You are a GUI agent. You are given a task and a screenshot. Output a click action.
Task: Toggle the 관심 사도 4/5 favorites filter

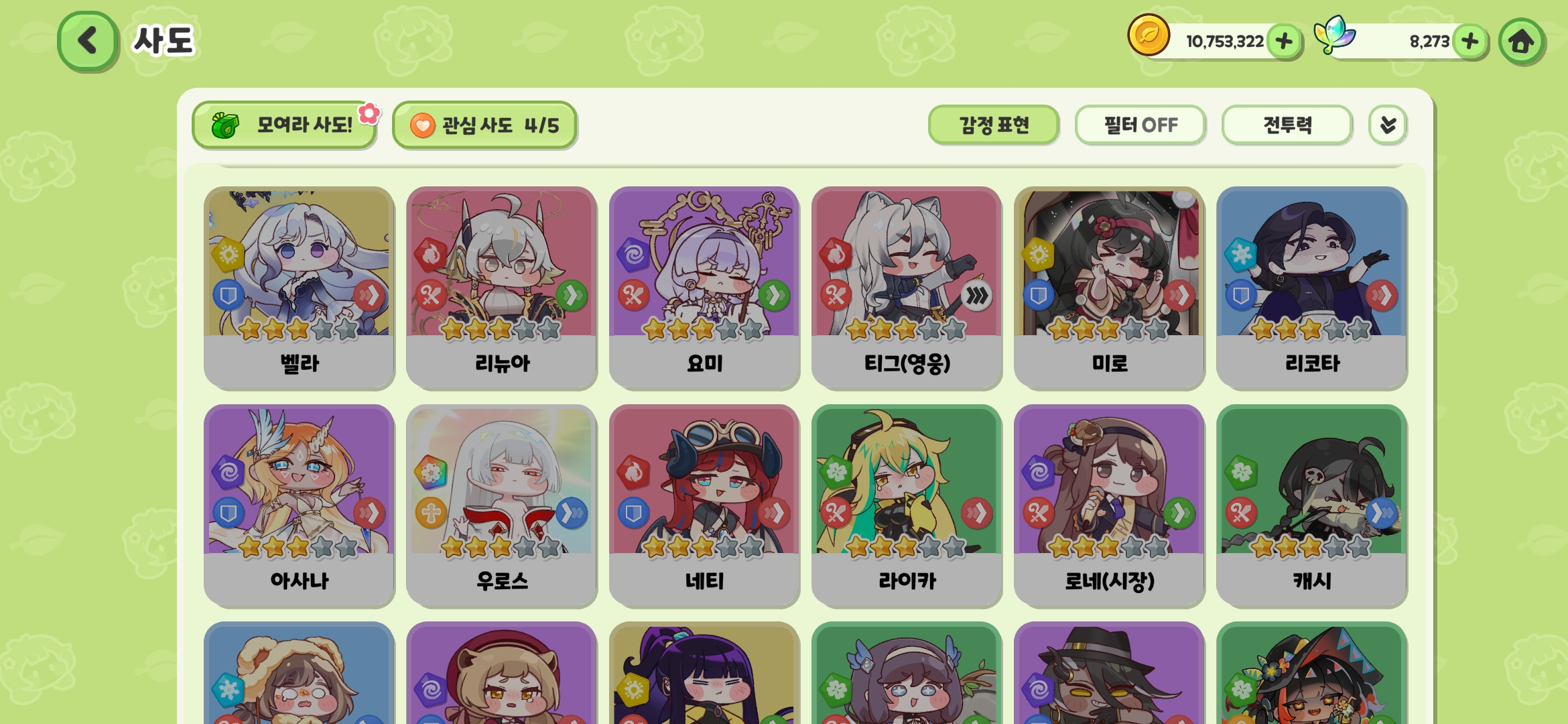(x=484, y=125)
